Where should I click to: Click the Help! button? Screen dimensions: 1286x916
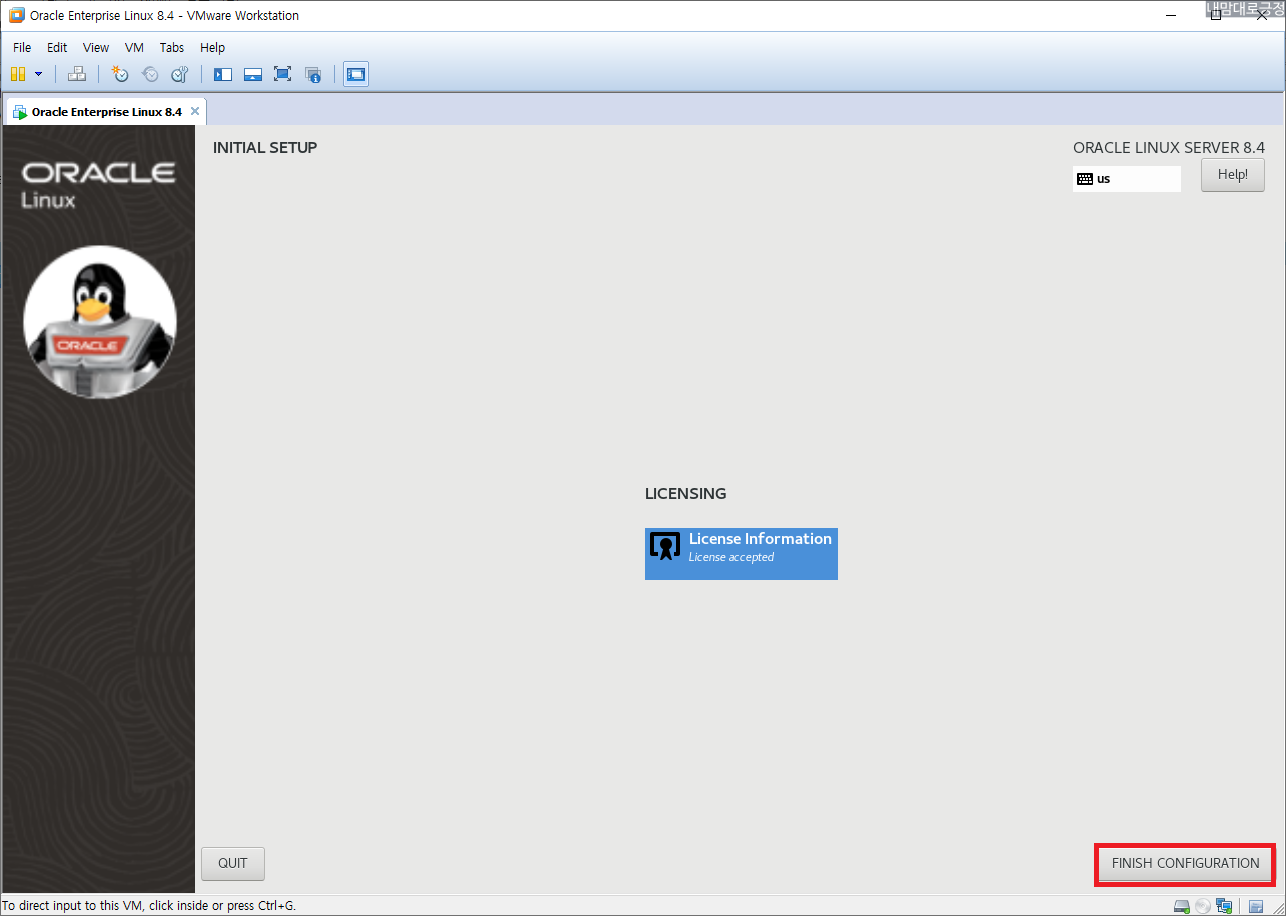[1233, 175]
